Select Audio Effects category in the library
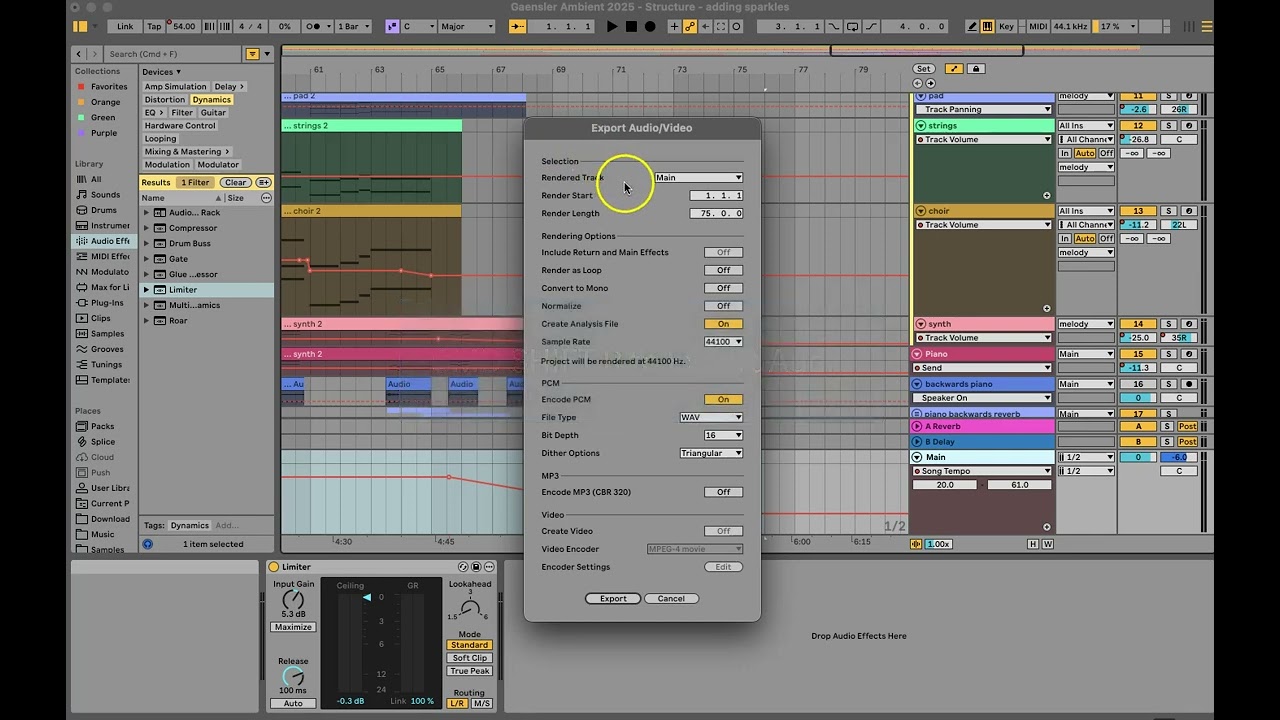This screenshot has width=1280, height=720. click(104, 241)
